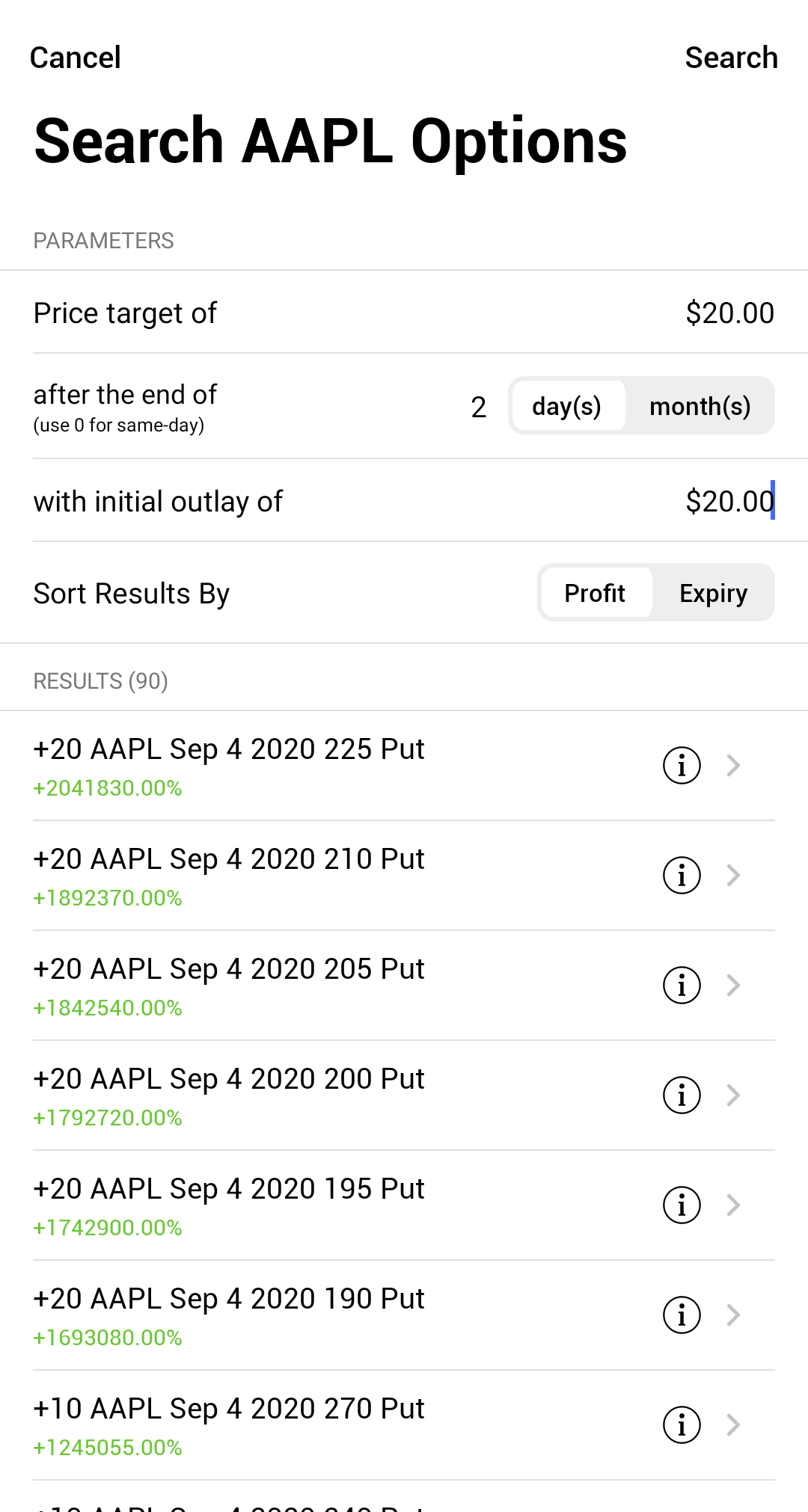808x1512 pixels.
Task: Show info for the 270 Put option
Action: 682,1425
